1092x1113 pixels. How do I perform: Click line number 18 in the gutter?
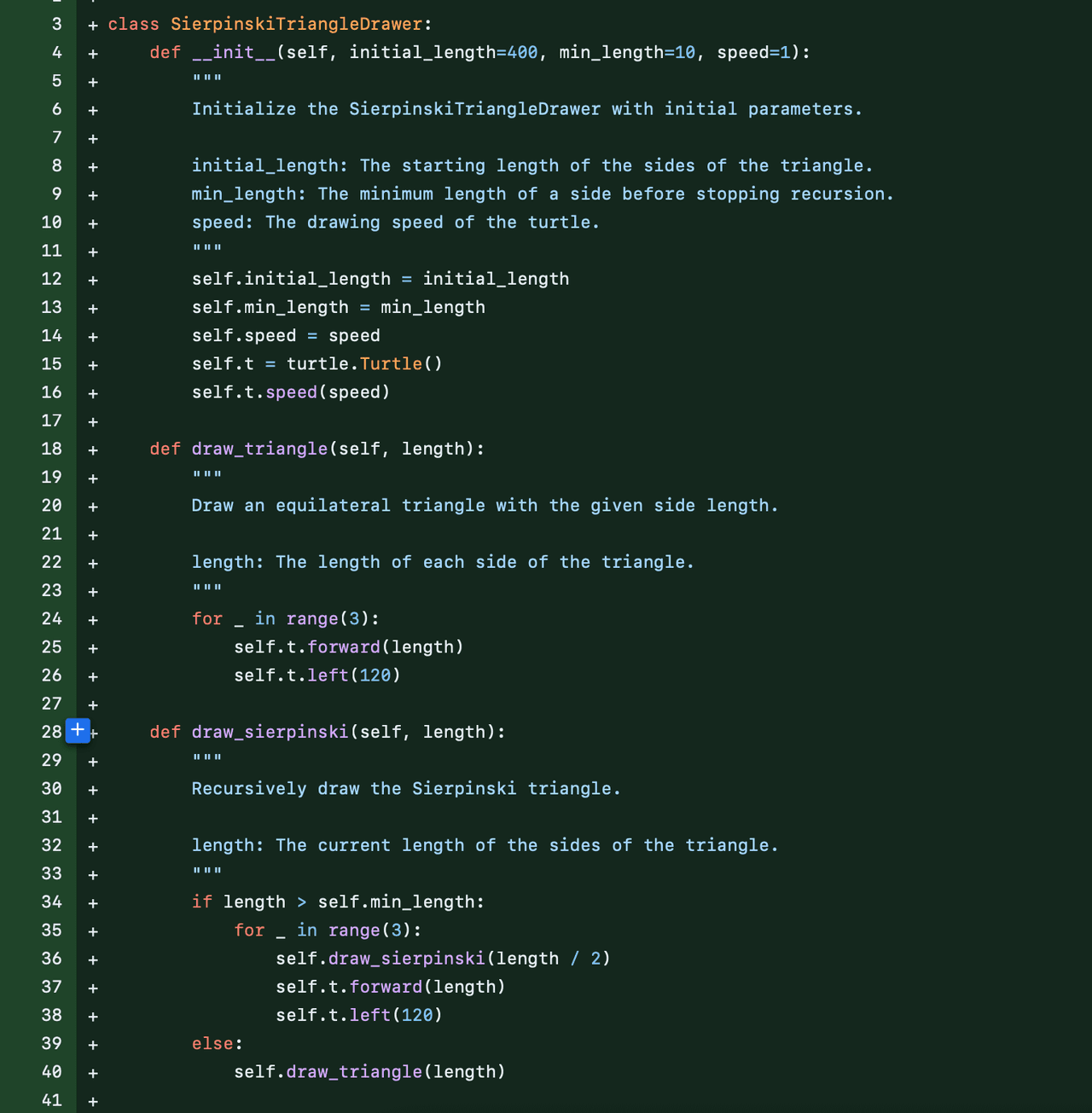(x=52, y=449)
